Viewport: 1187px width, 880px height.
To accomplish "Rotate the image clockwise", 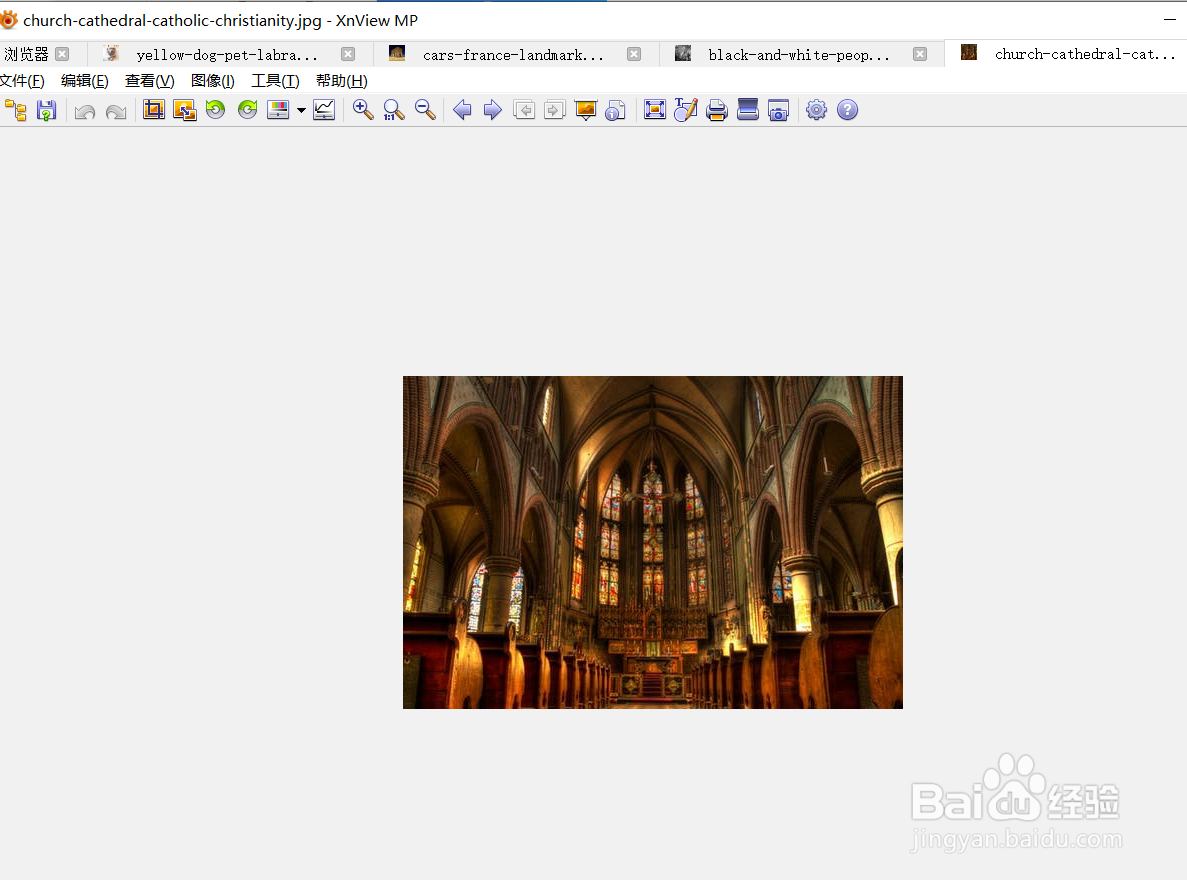I will point(247,110).
